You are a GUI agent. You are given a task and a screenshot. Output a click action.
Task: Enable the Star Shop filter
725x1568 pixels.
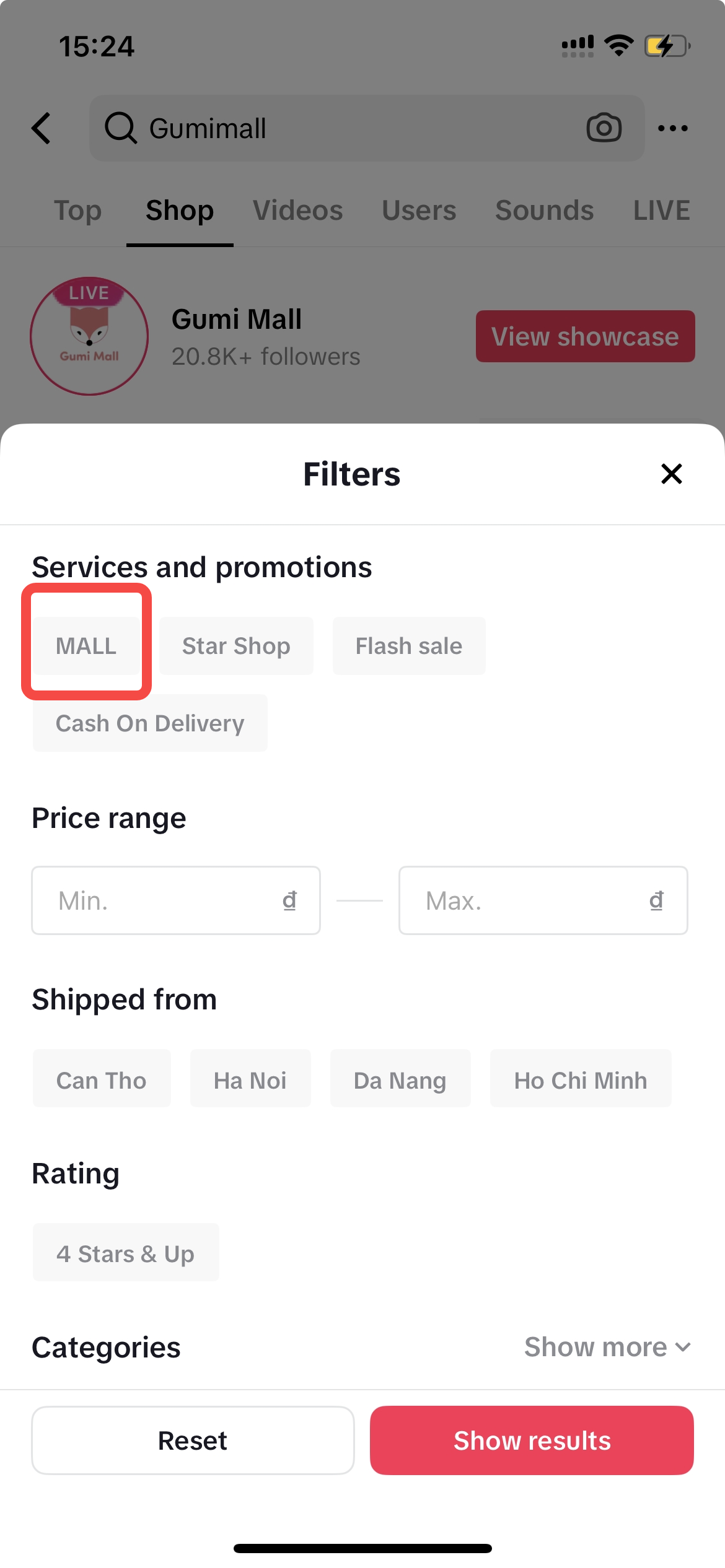click(236, 646)
